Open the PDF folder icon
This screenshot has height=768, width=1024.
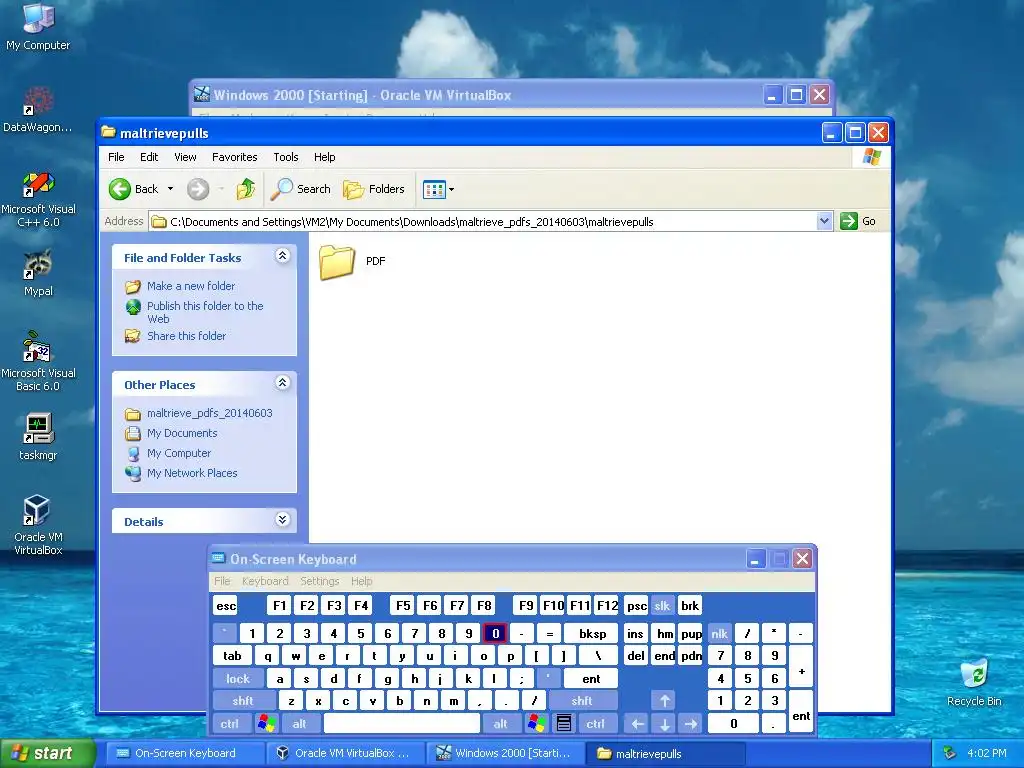point(337,262)
